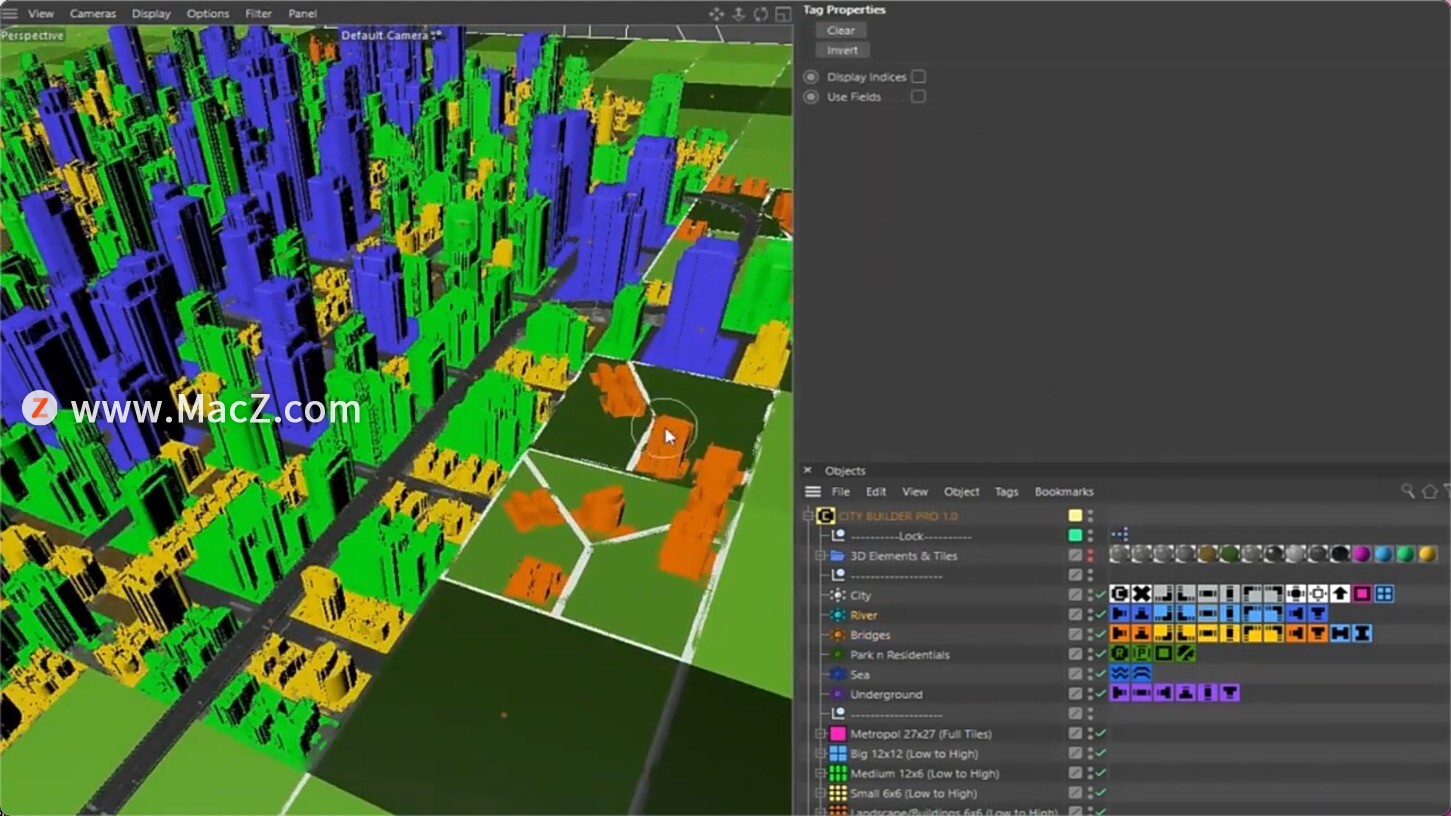Select the first blue River tile icon
This screenshot has height=816, width=1451.
(1120, 613)
